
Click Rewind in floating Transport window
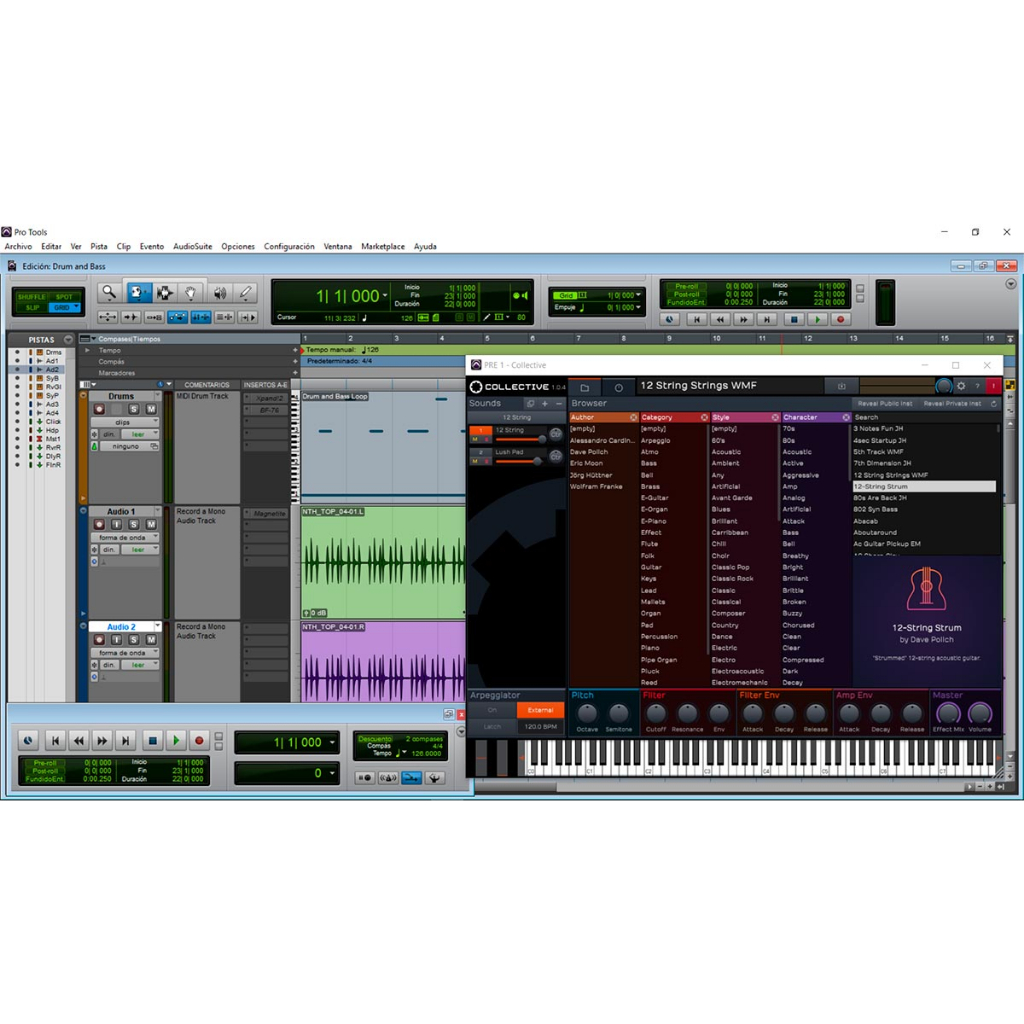[x=79, y=741]
